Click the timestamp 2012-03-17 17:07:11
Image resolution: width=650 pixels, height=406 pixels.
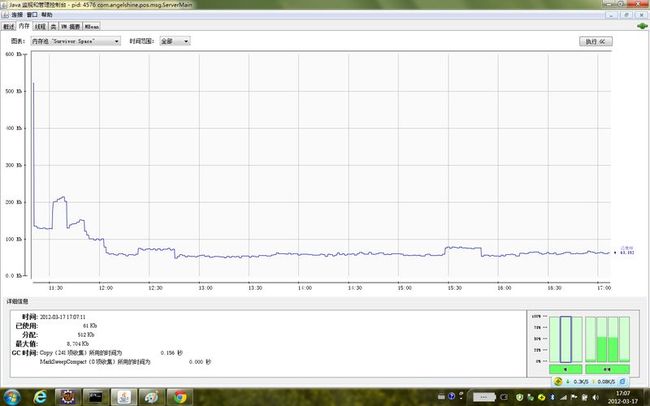[x=63, y=317]
